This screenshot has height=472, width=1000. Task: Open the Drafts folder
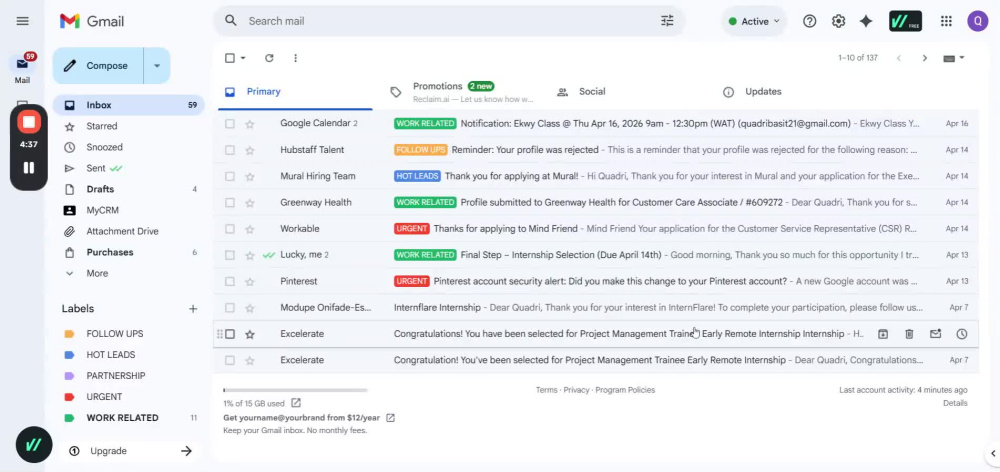tap(100, 189)
